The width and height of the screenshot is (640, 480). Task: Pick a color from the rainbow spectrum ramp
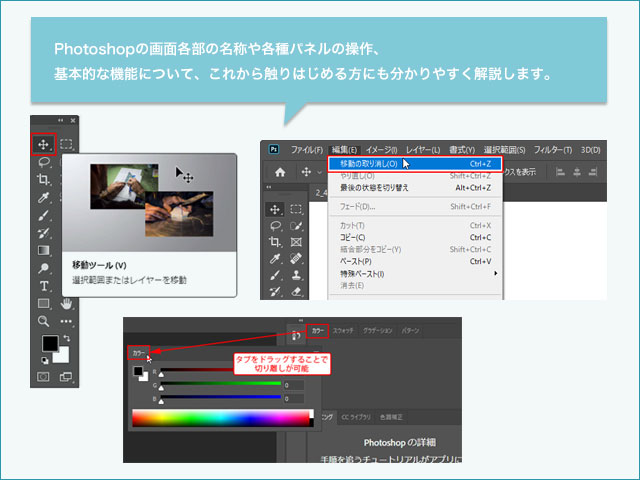tap(222, 418)
